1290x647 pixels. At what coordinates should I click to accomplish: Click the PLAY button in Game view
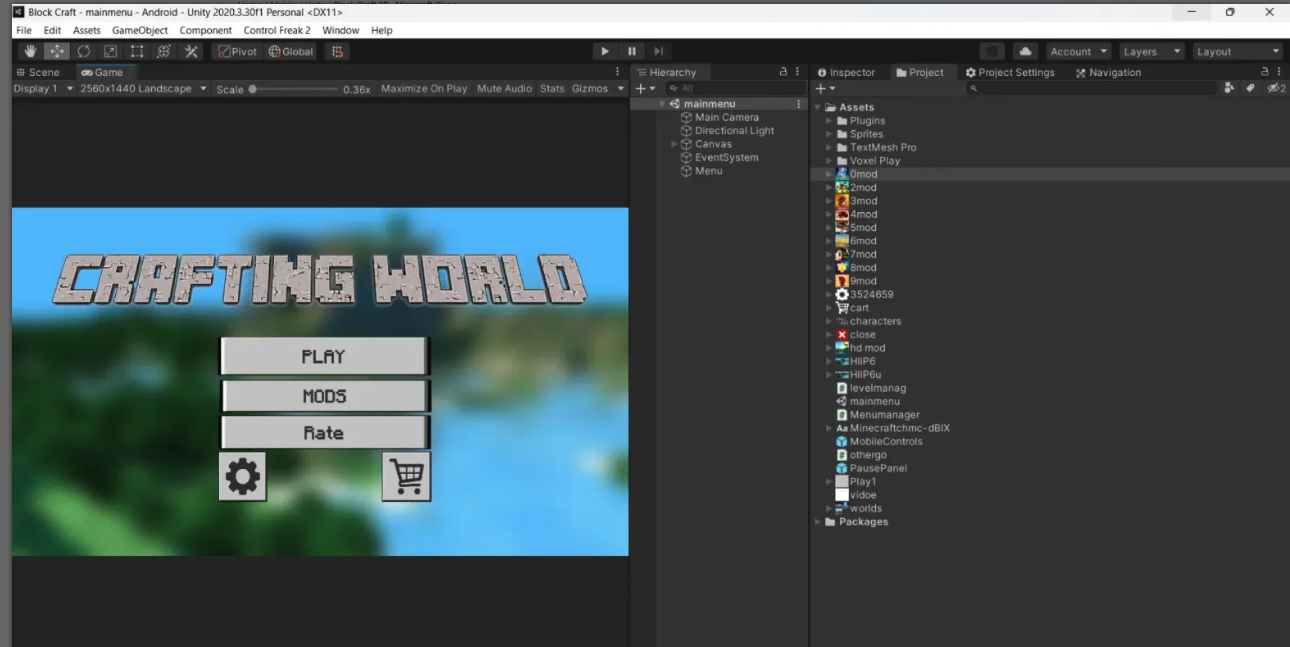(x=324, y=356)
